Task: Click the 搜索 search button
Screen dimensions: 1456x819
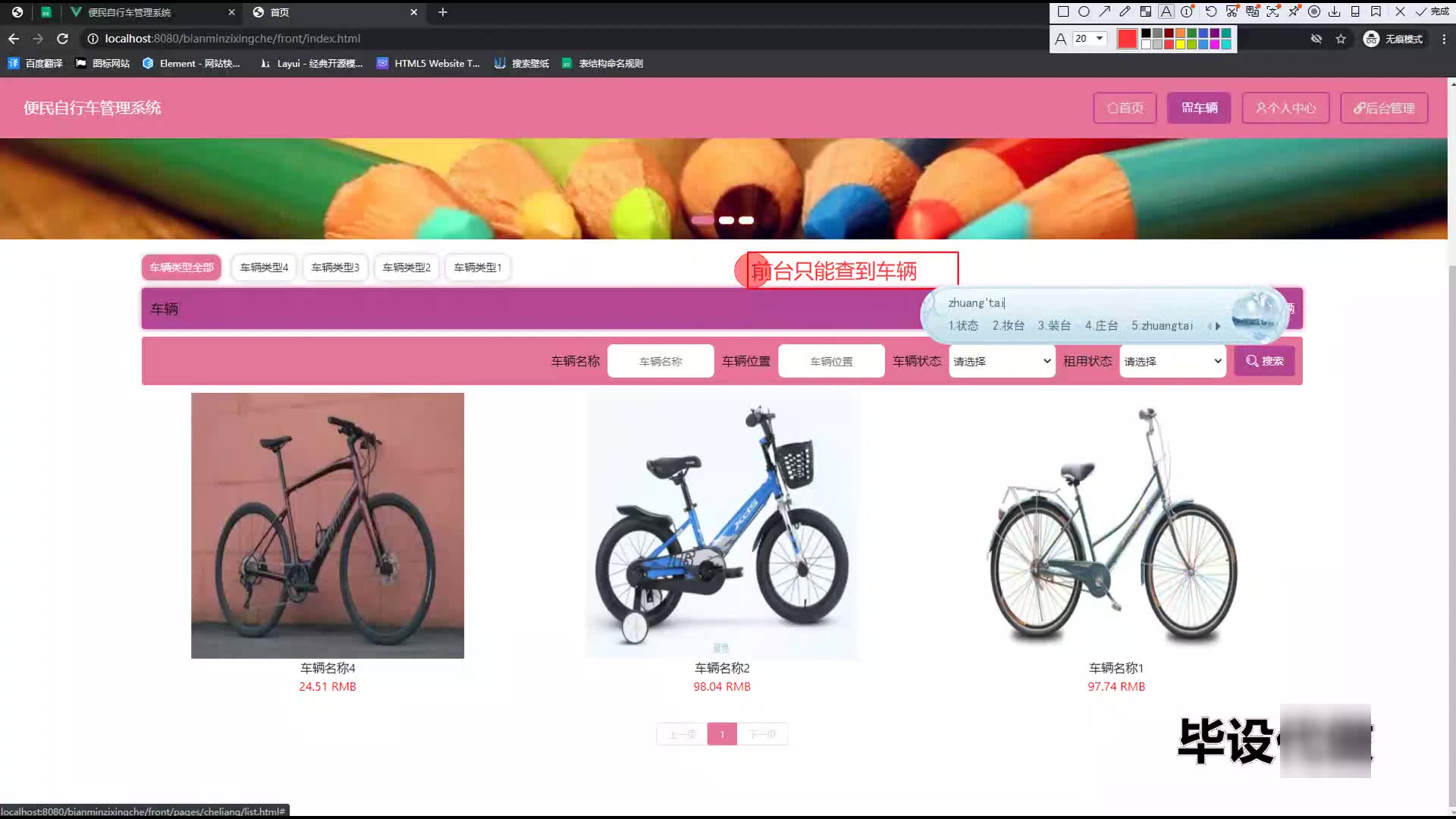Action: [x=1264, y=361]
